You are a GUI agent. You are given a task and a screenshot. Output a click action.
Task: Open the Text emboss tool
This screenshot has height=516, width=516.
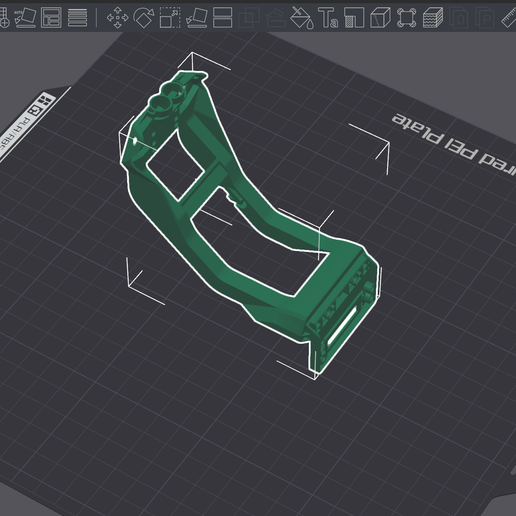coord(328,17)
